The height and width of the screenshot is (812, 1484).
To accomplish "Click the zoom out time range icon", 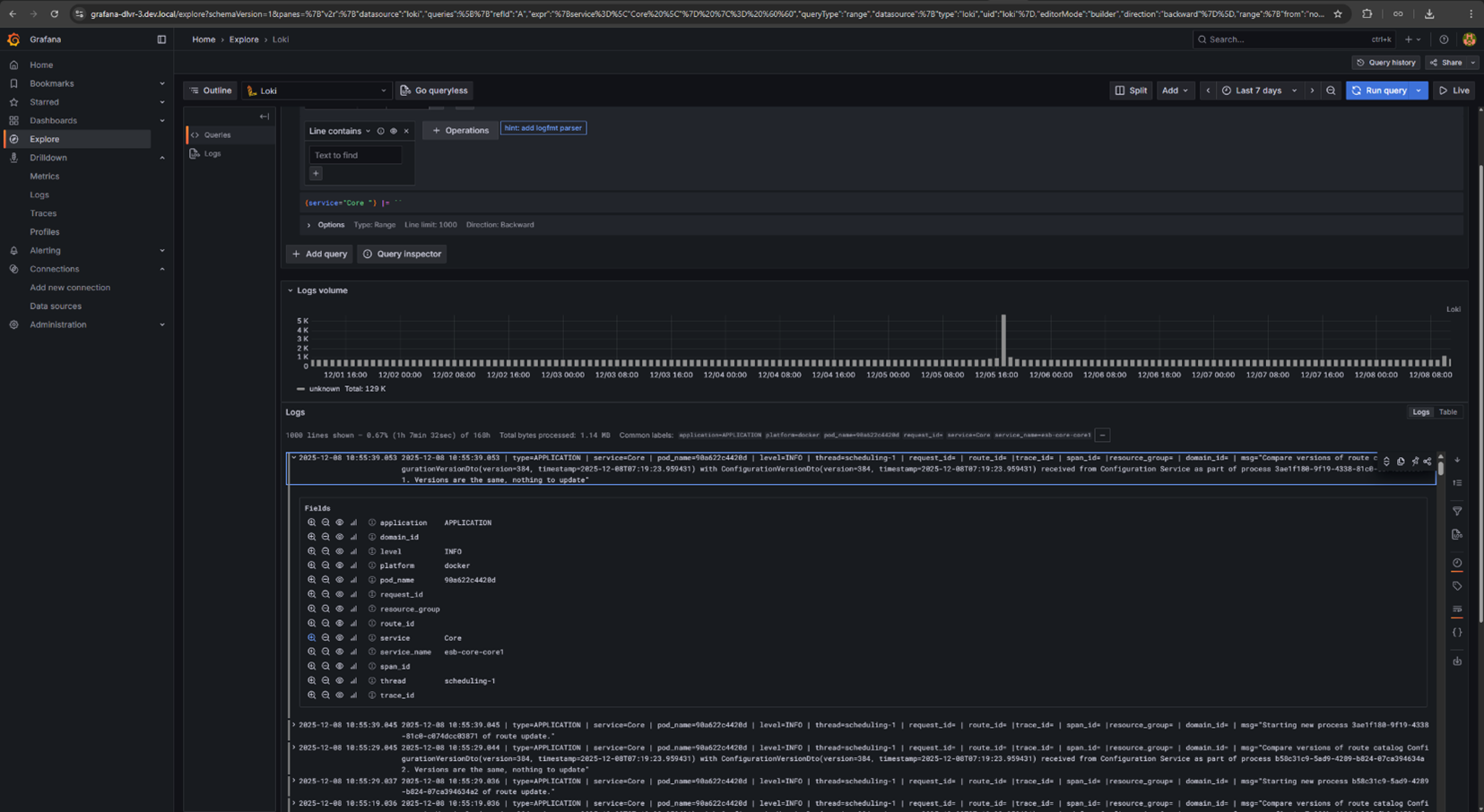I will [x=1331, y=91].
